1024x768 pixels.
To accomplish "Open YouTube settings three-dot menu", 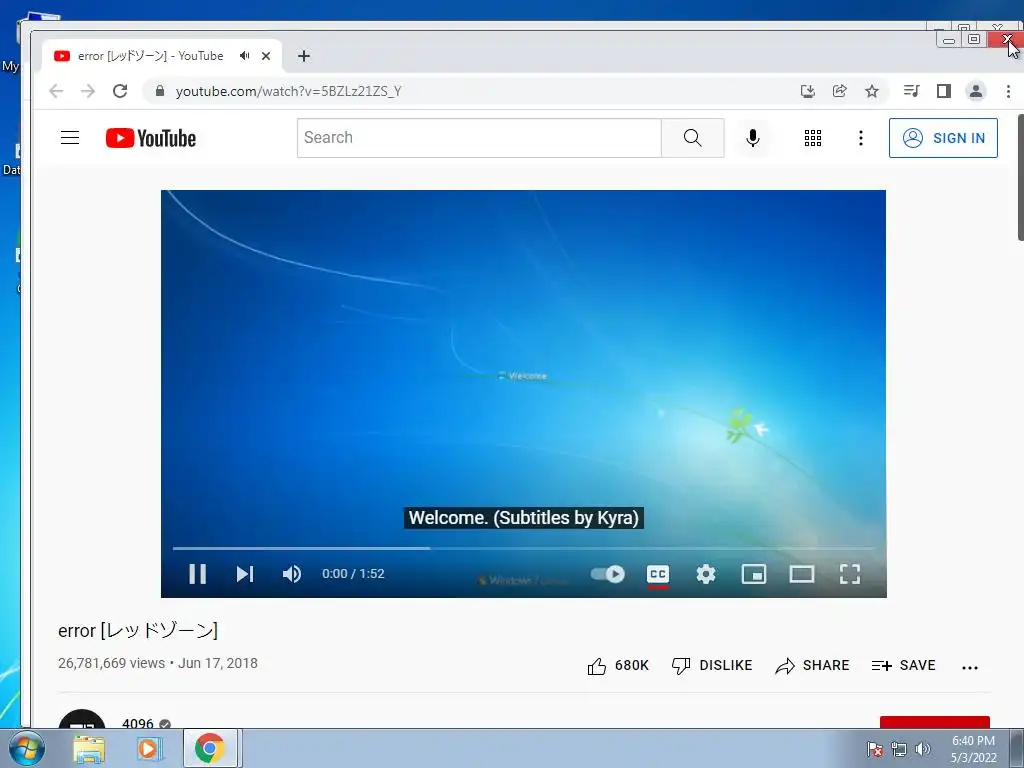I will (x=860, y=138).
